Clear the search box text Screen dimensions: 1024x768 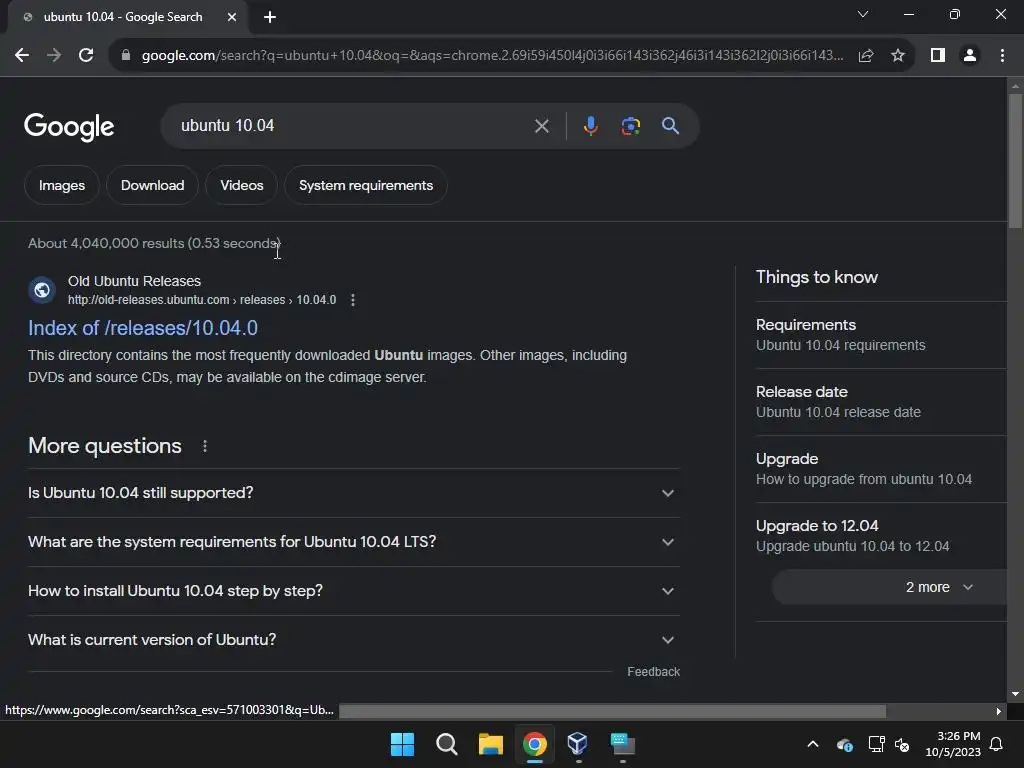(541, 126)
